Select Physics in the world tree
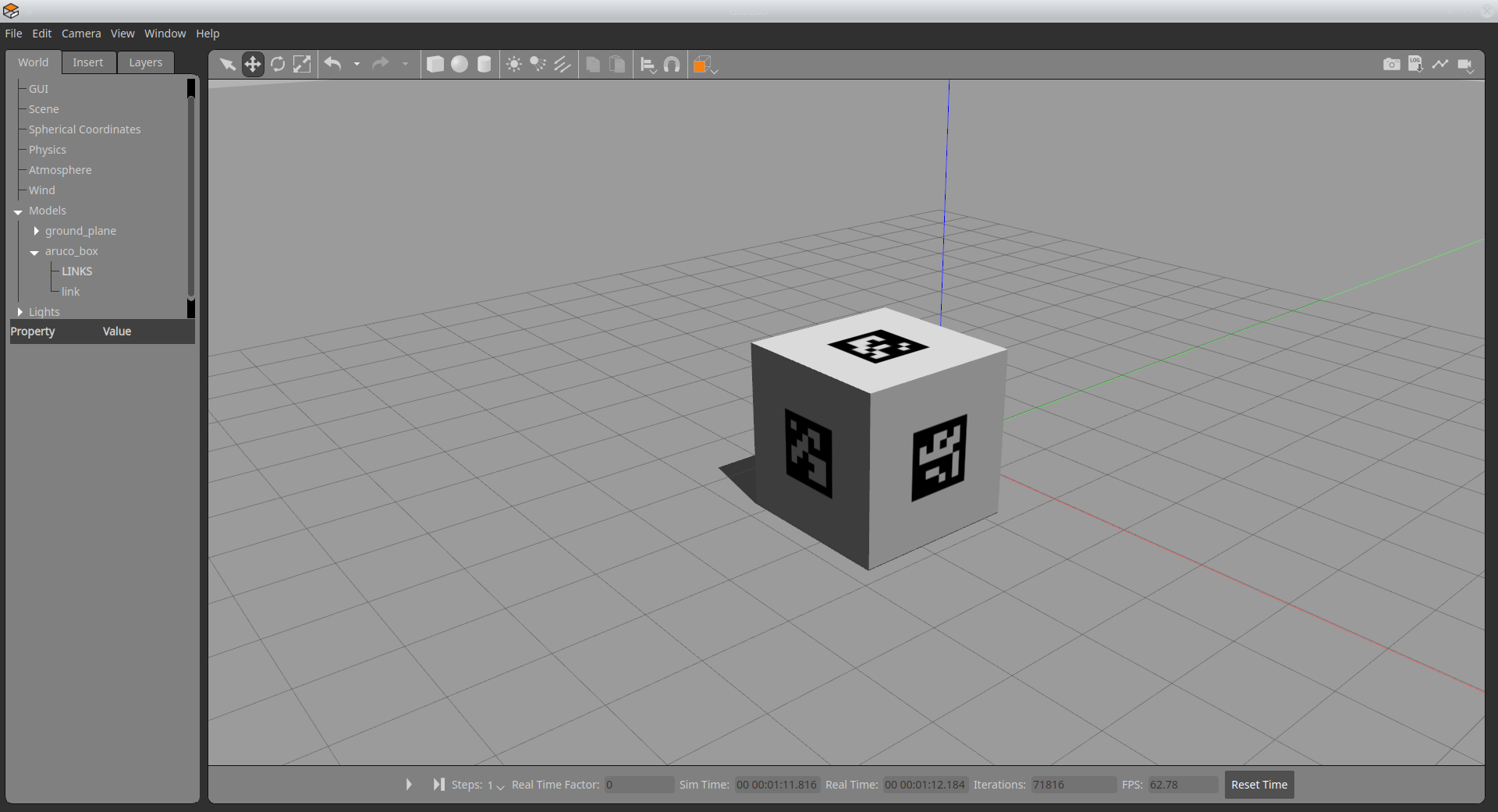The image size is (1498, 812). pos(48,150)
